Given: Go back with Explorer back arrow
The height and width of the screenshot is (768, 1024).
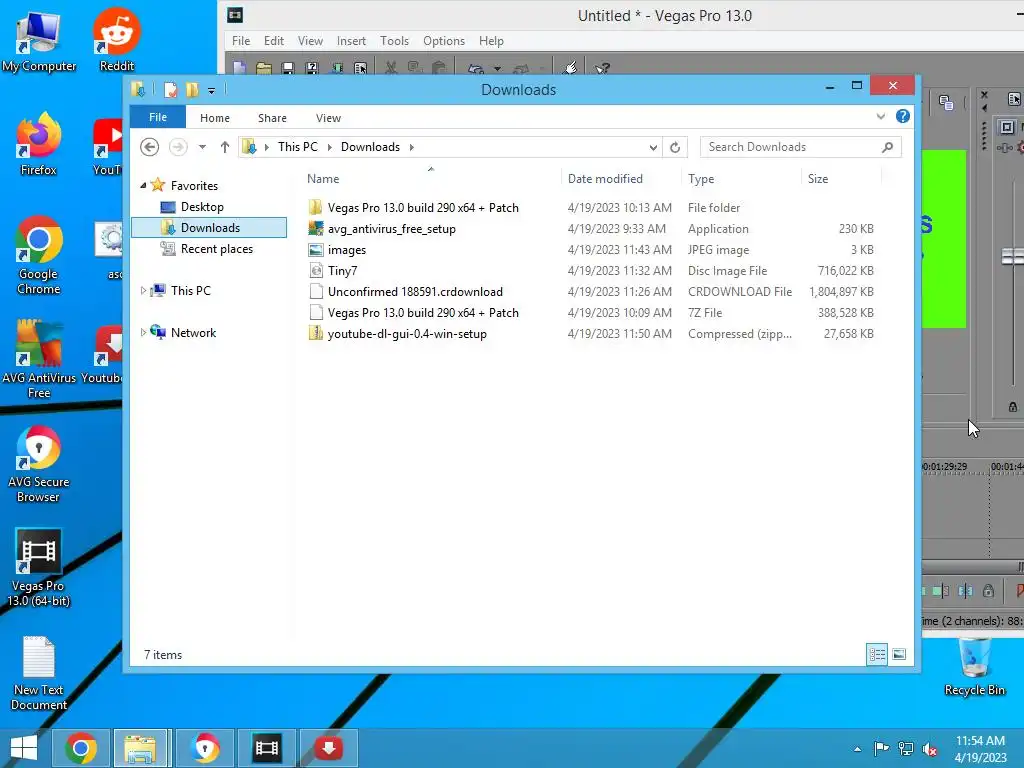Looking at the screenshot, I should 150,147.
